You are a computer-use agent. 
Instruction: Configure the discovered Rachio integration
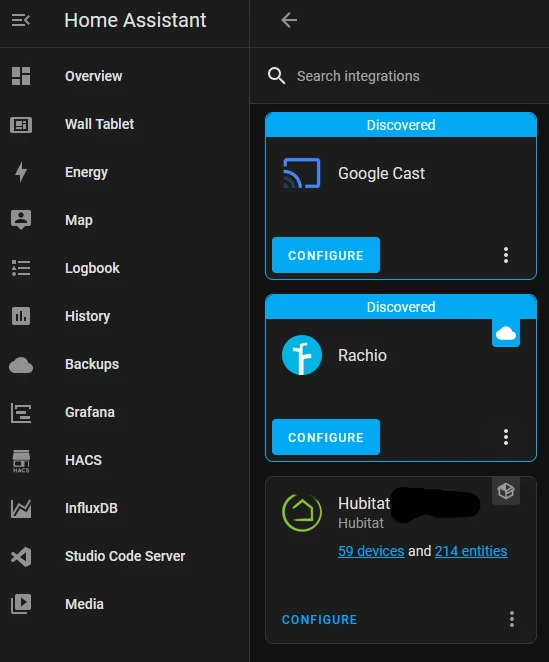pos(326,437)
